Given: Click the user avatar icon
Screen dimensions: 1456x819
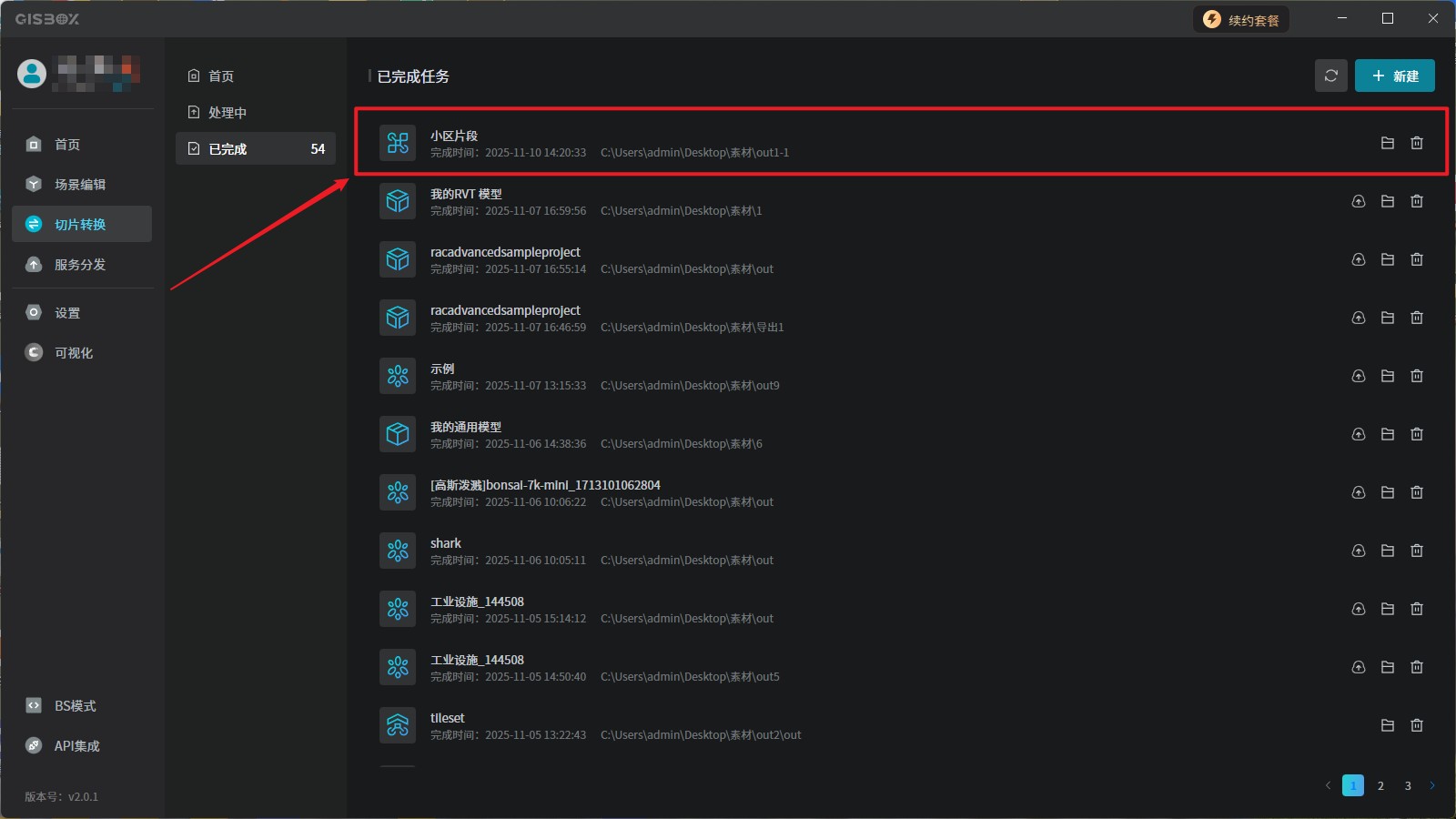Looking at the screenshot, I should point(32,74).
